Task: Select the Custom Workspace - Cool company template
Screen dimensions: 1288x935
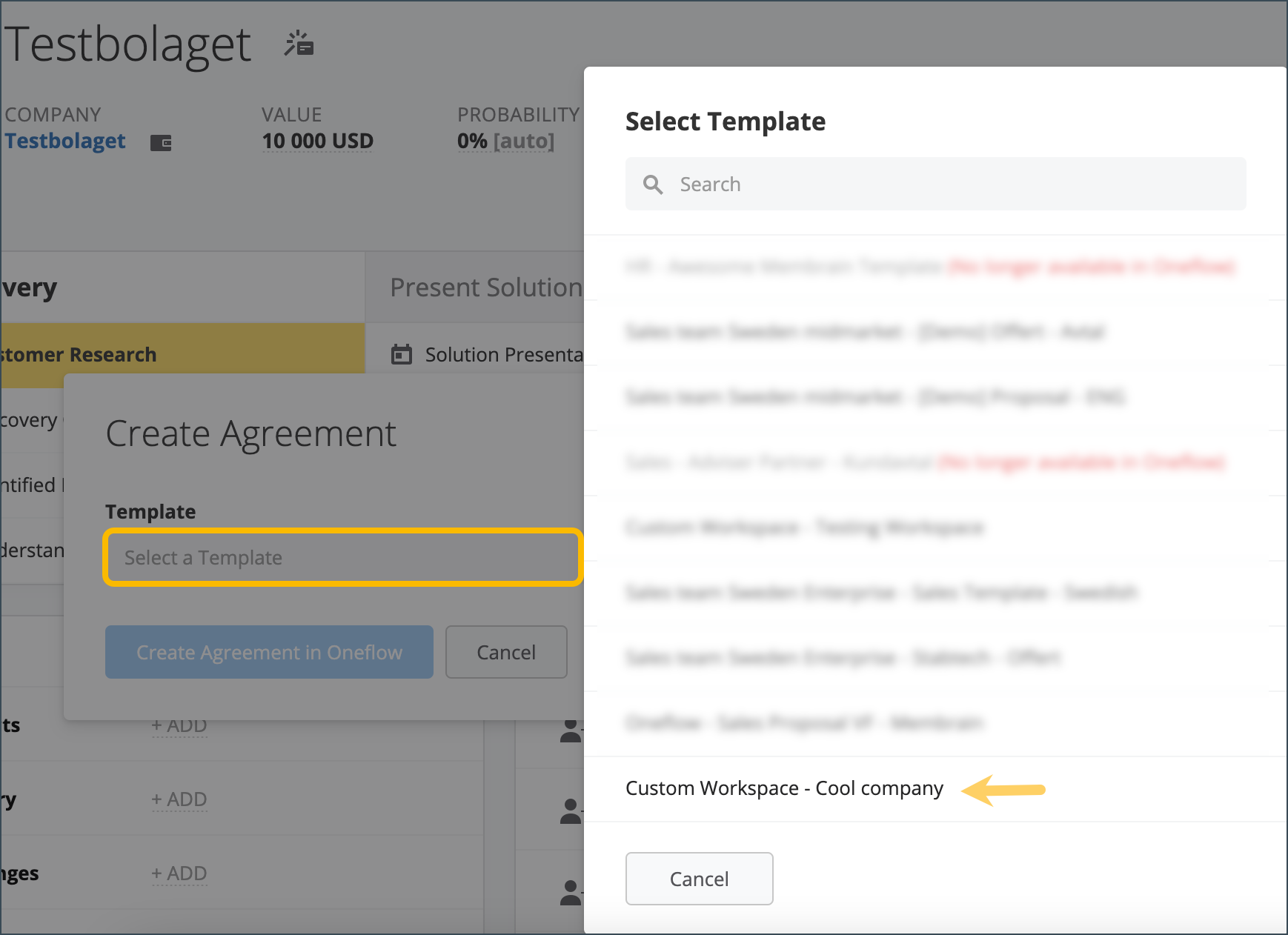Action: (x=784, y=788)
